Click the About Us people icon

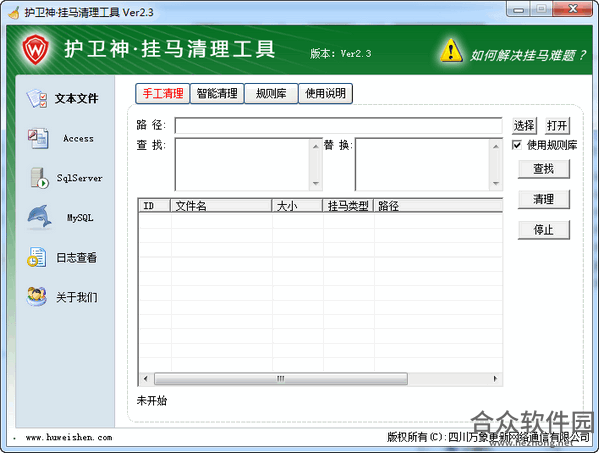point(37,296)
